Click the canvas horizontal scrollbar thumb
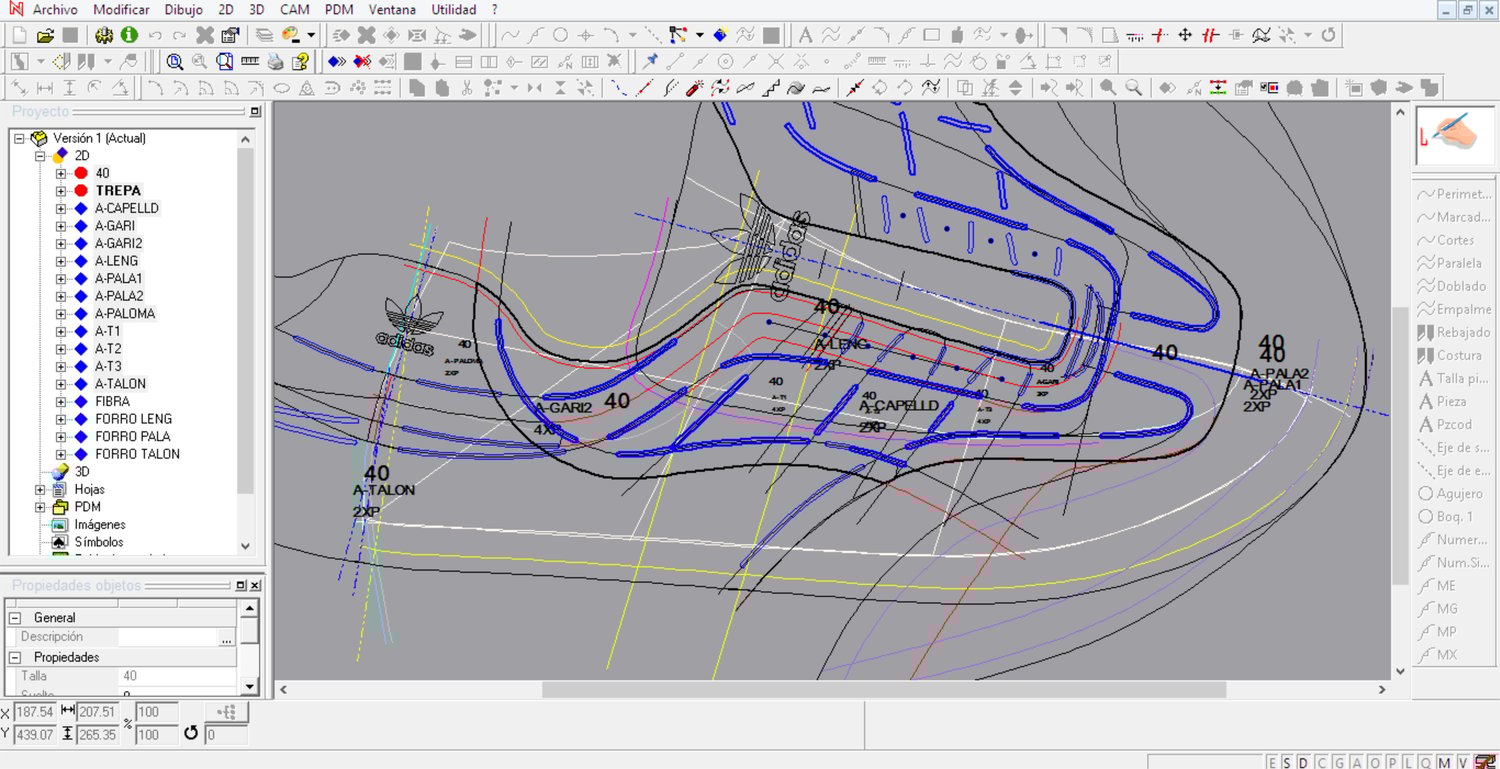This screenshot has height=769, width=1500. [883, 689]
